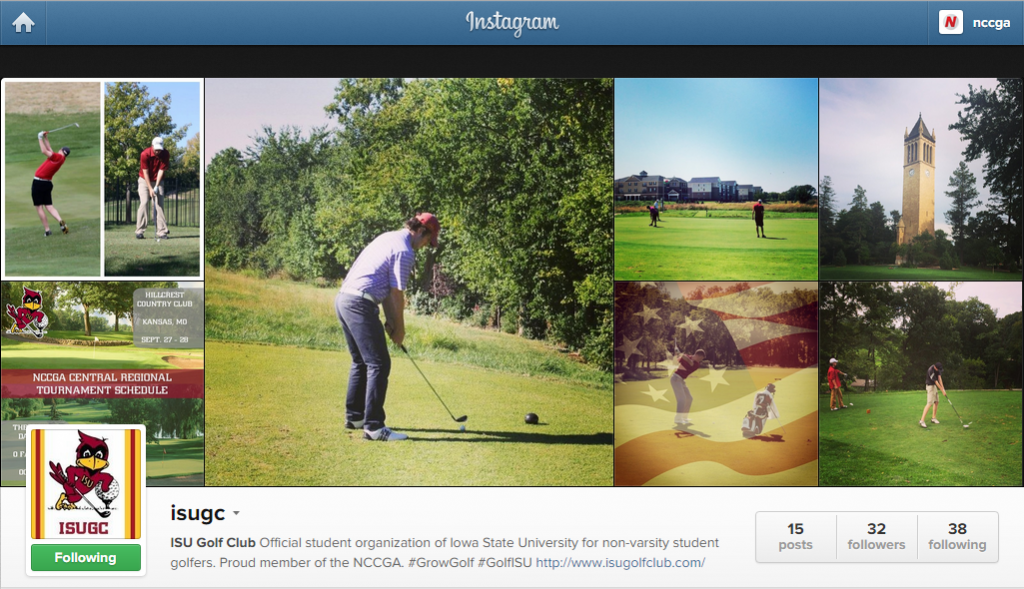This screenshot has width=1024, height=589.
Task: Open the isugolfclub.com website link
Action: coord(620,562)
